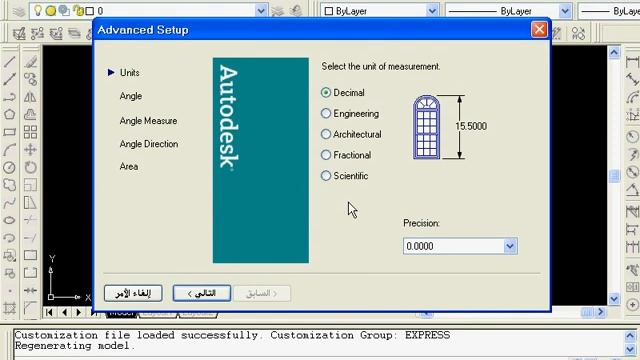Choose the Fractional unit option

click(x=346, y=155)
